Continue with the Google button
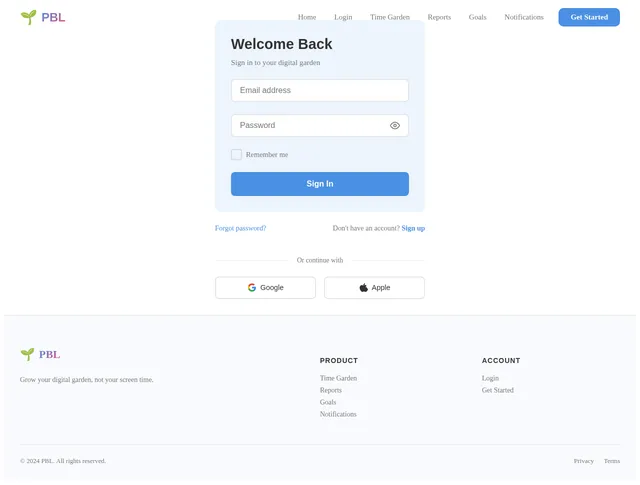 pyautogui.click(x=265, y=287)
